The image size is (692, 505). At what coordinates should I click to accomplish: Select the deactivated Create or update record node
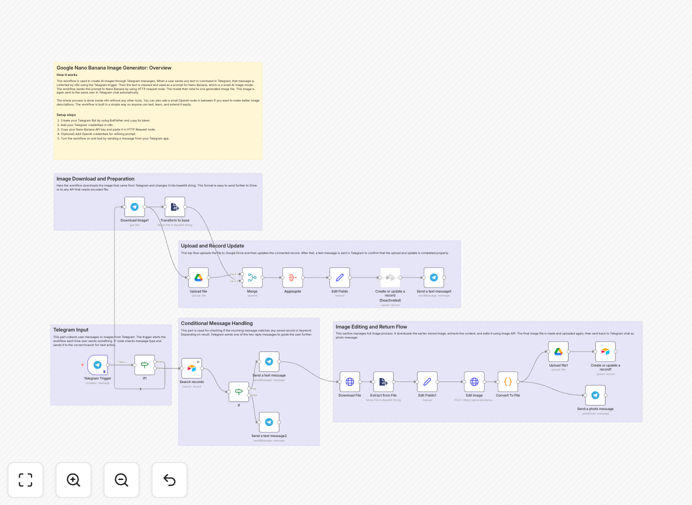(390, 278)
